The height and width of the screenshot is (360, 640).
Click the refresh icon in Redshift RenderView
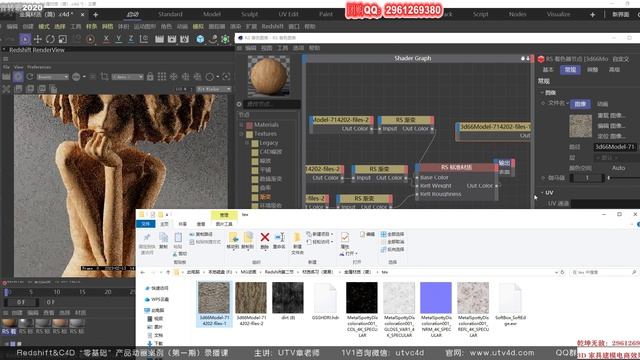click(30, 77)
